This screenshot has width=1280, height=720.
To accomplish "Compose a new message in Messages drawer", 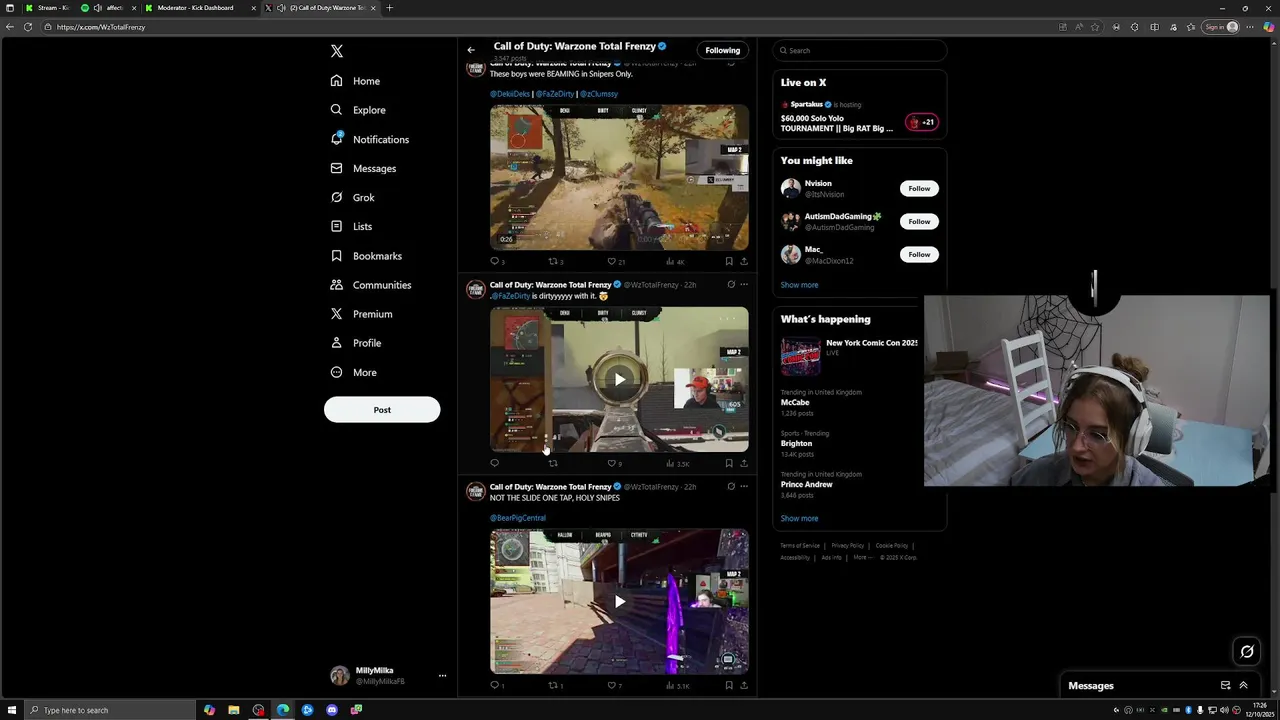I will [x=1225, y=686].
